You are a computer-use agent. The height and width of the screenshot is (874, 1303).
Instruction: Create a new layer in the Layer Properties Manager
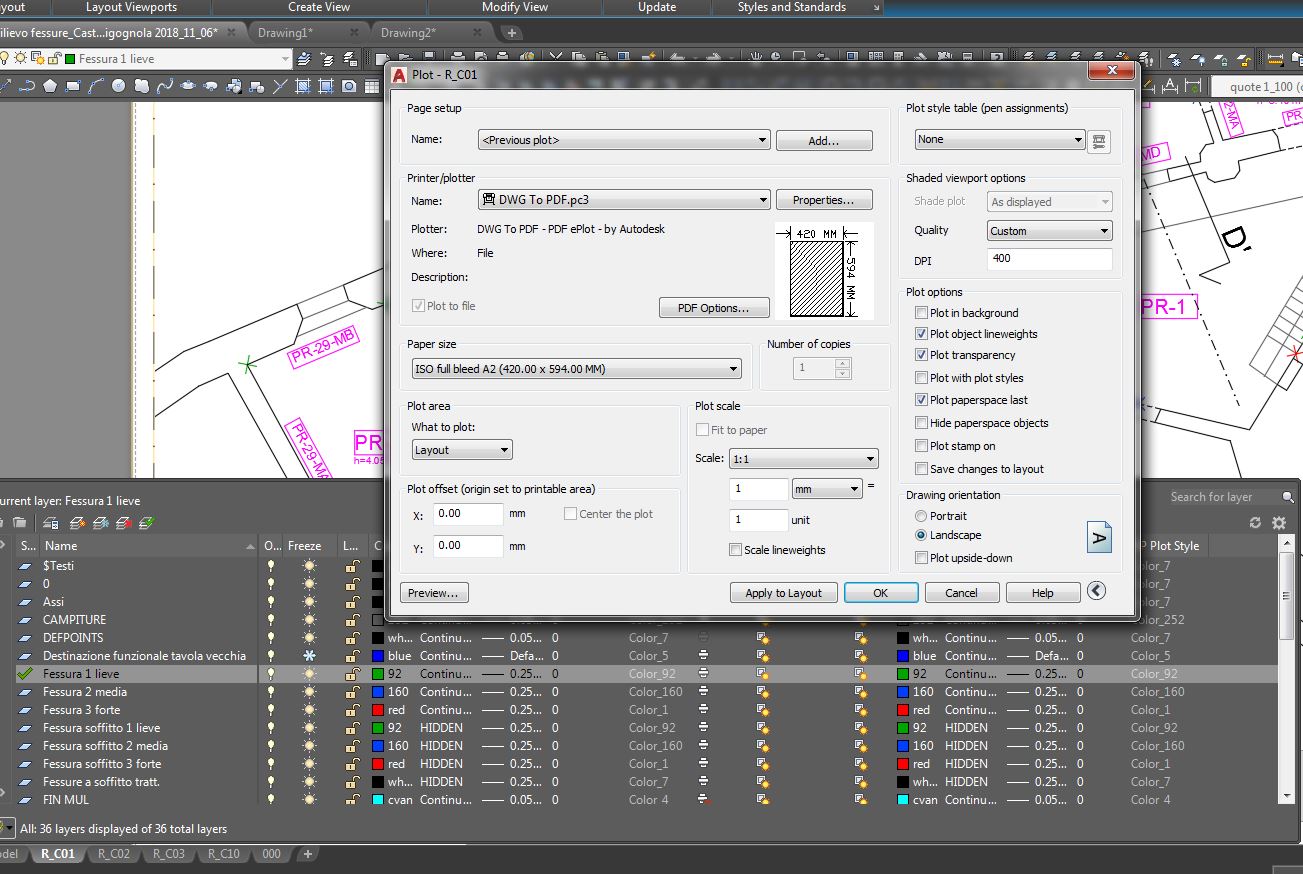tap(78, 524)
